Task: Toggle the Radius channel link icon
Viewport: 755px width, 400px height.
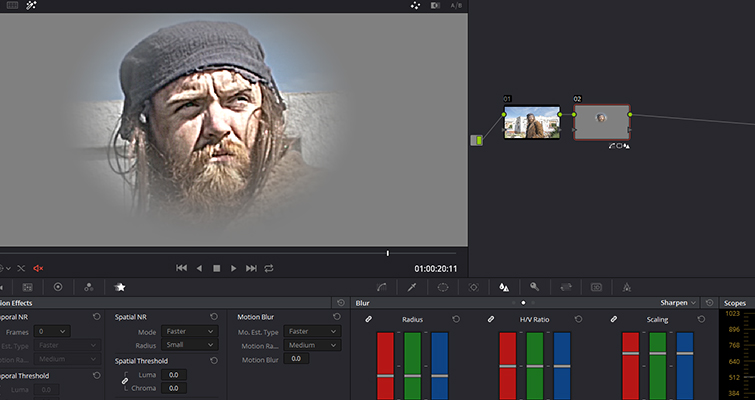Action: tap(368, 319)
